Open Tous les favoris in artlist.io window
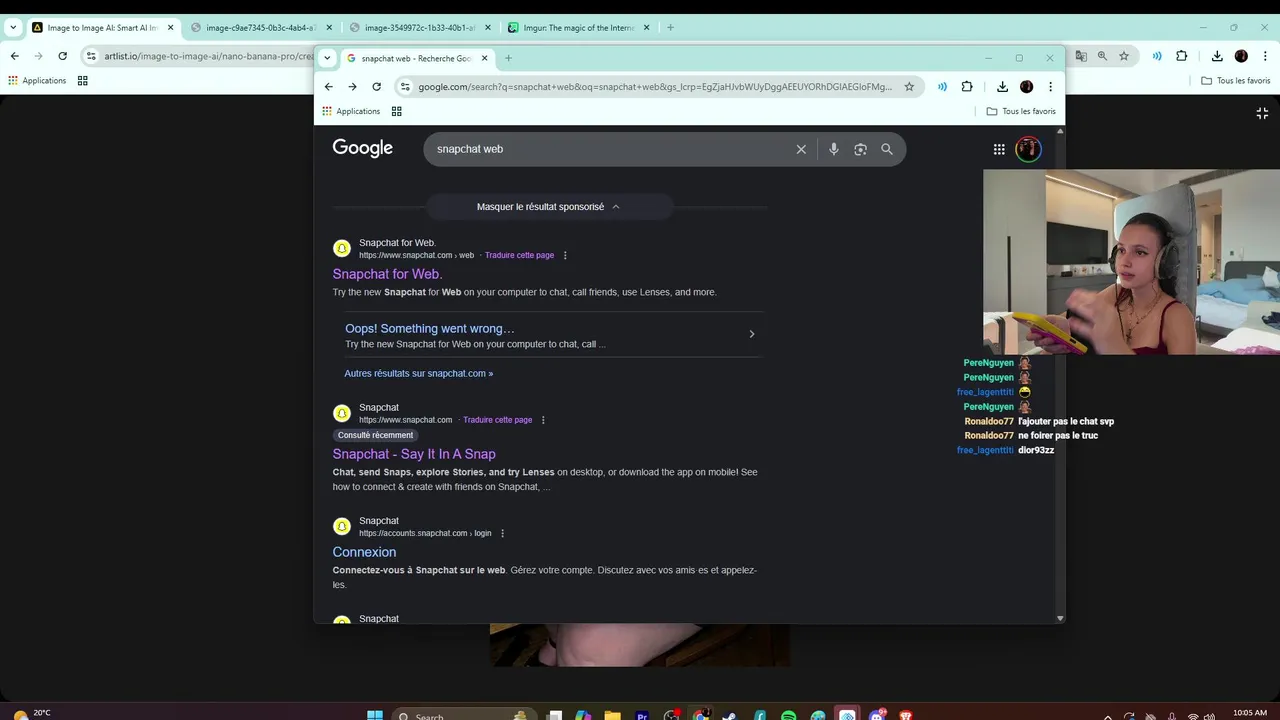1280x720 pixels. tap(1235, 81)
